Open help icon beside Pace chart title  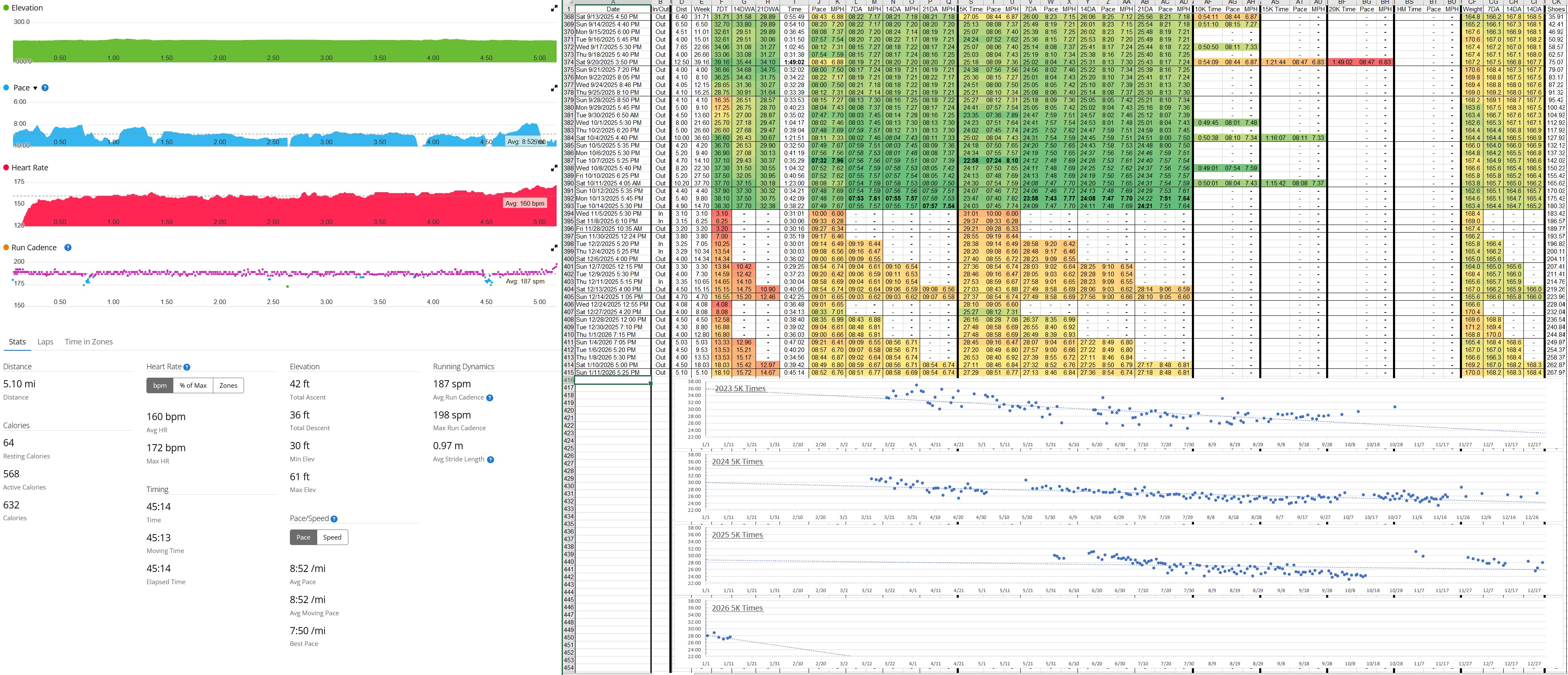pyautogui.click(x=45, y=87)
